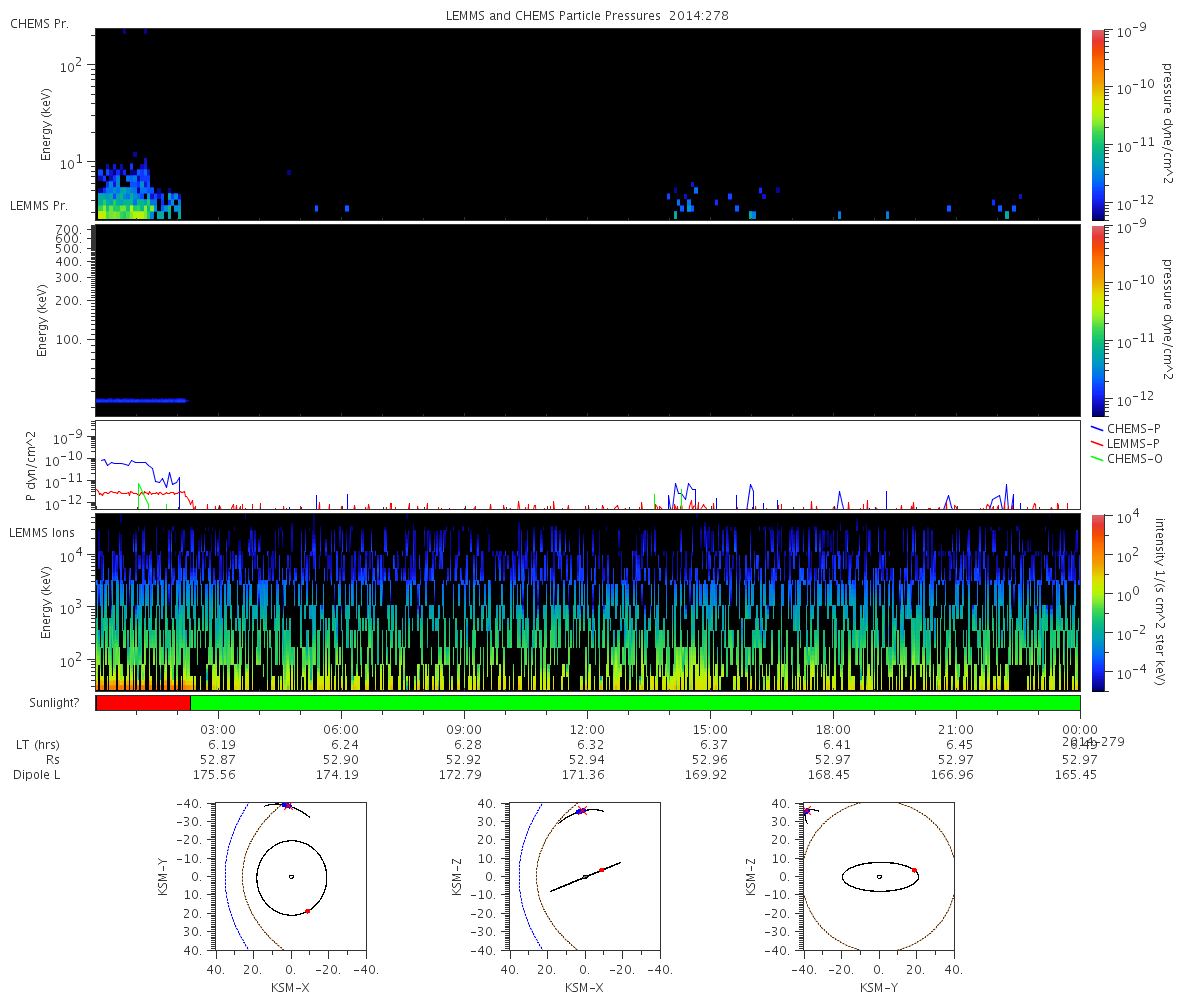Screen dimensions: 1200x1000
Task: Click the Dipole L value 171.36
Action: click(587, 775)
